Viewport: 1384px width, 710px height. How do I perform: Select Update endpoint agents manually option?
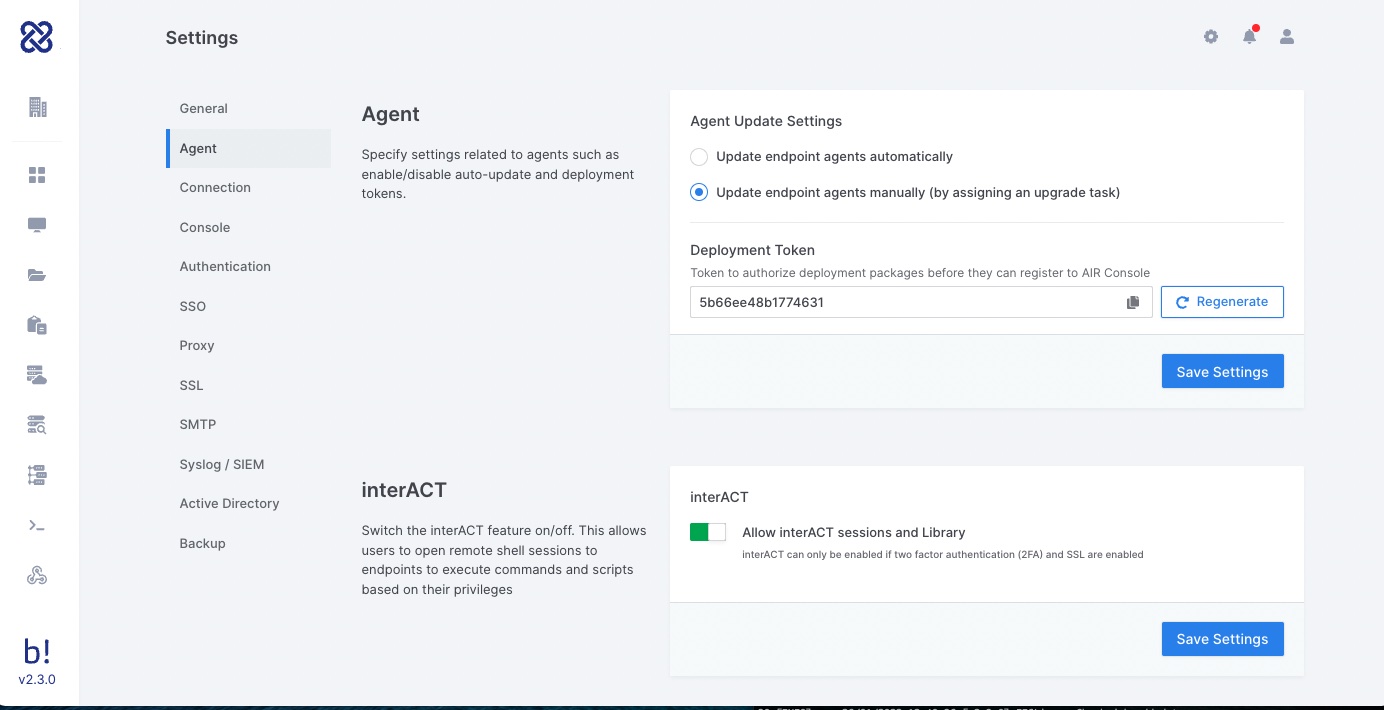tap(700, 193)
